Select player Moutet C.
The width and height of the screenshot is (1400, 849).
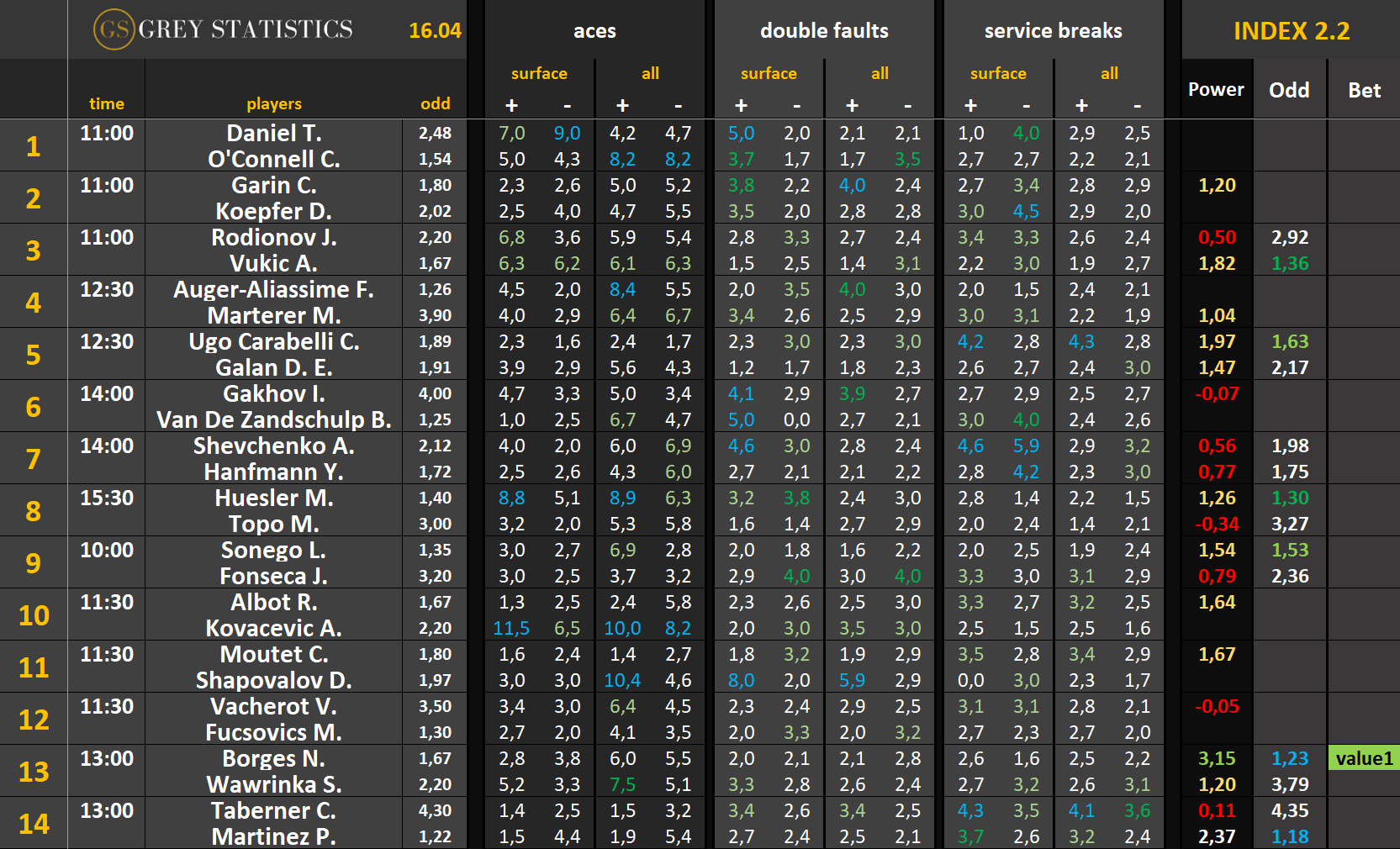(274, 654)
